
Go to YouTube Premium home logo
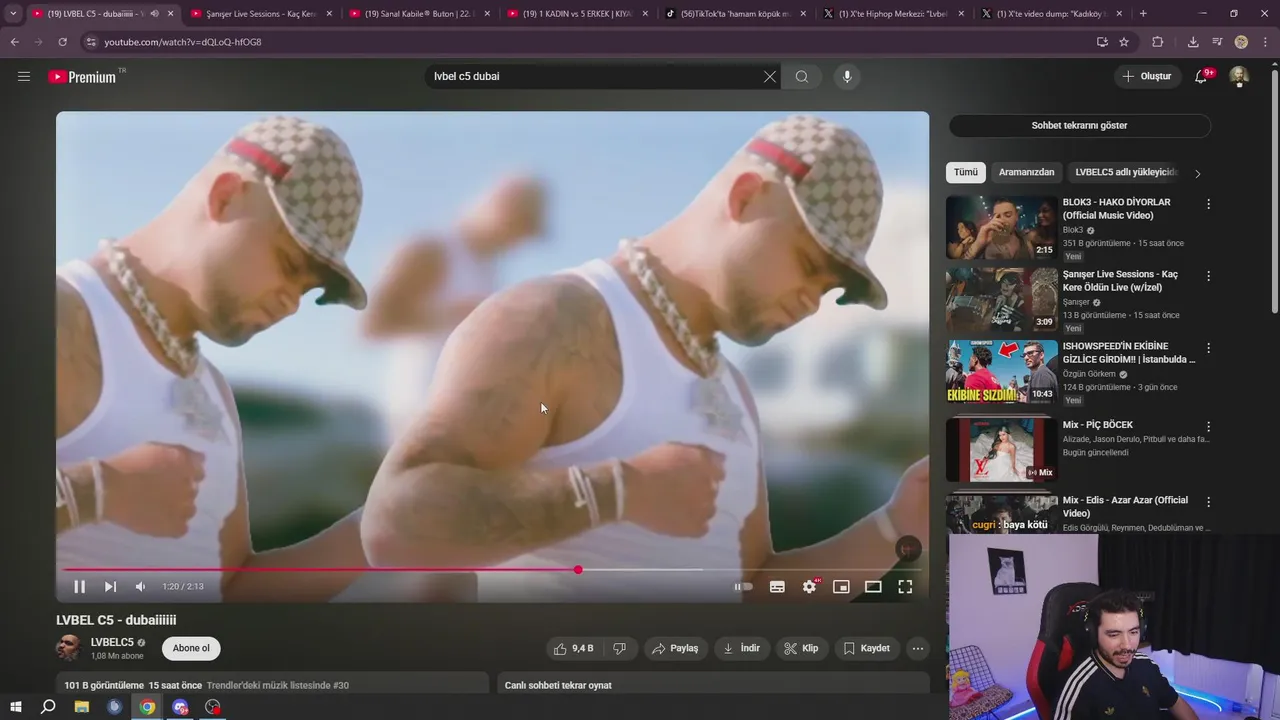pos(83,77)
